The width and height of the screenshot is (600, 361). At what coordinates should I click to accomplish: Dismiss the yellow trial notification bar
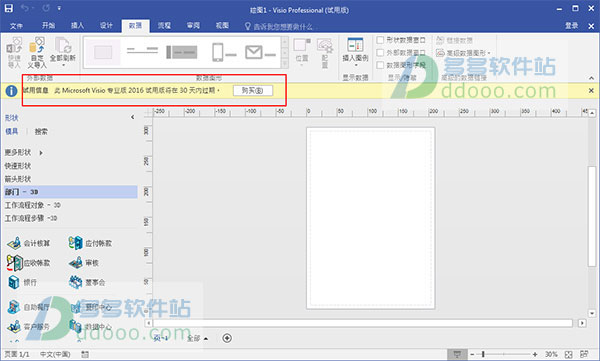click(591, 91)
